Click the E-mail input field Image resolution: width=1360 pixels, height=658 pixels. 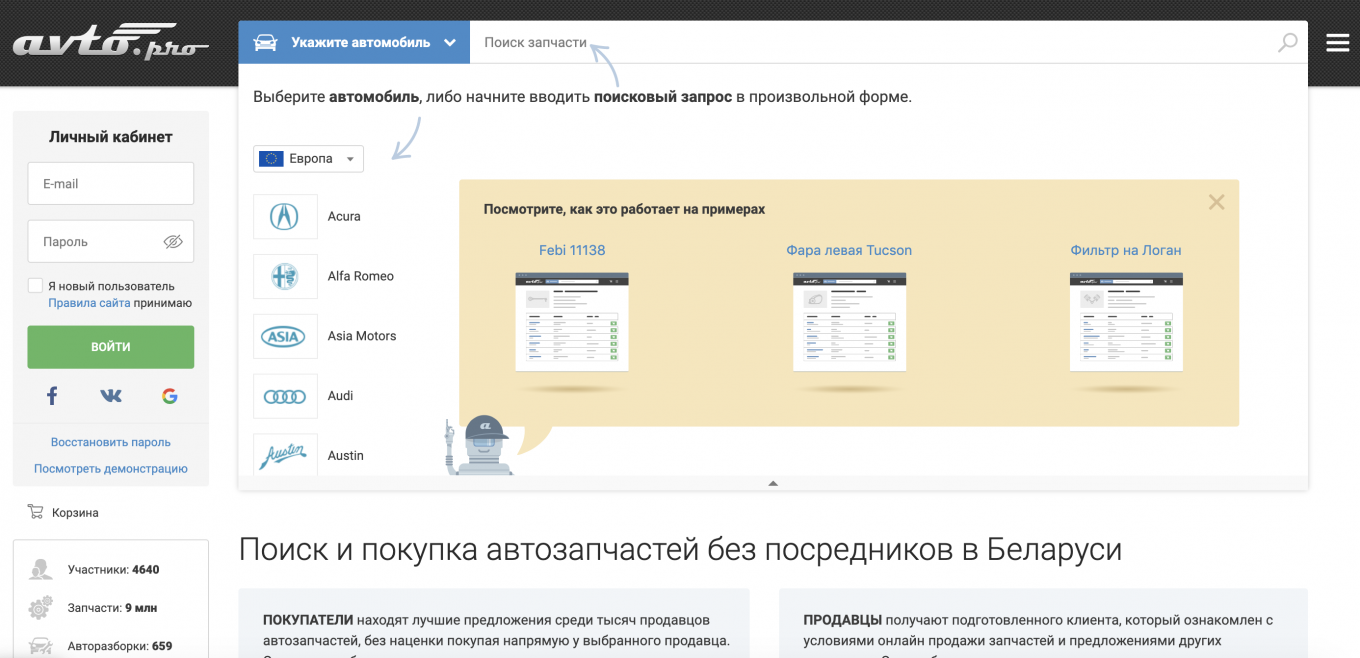(110, 183)
